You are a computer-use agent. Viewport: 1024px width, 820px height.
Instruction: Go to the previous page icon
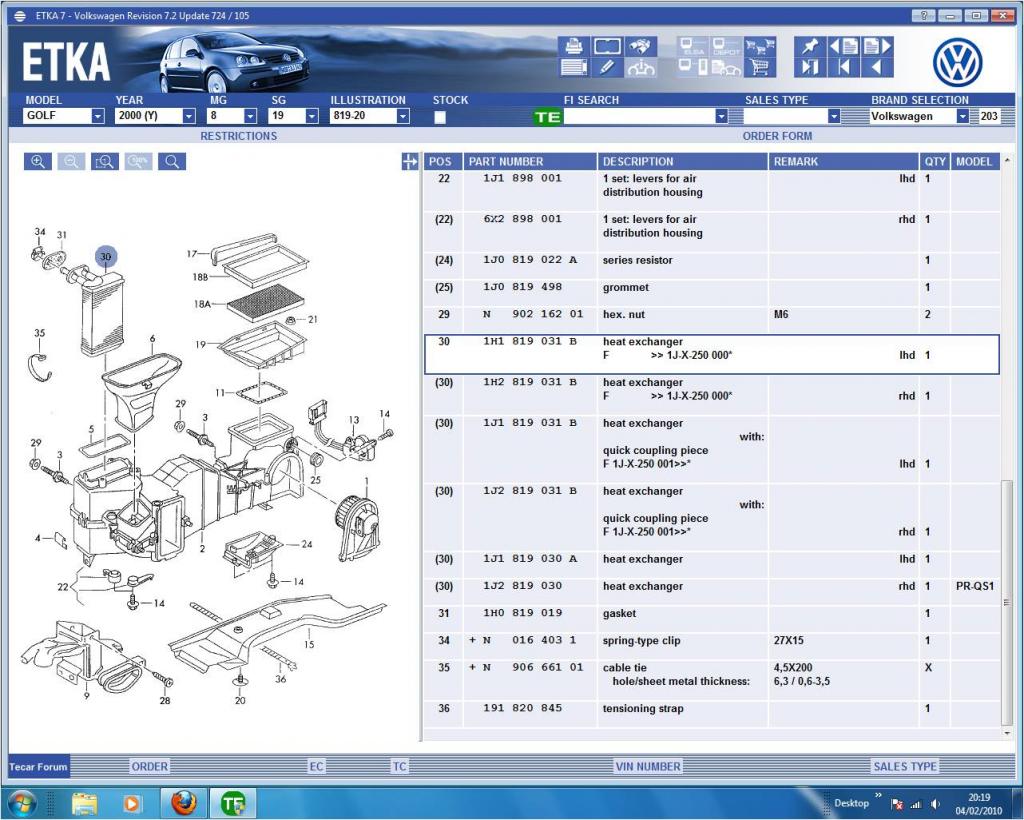843,46
